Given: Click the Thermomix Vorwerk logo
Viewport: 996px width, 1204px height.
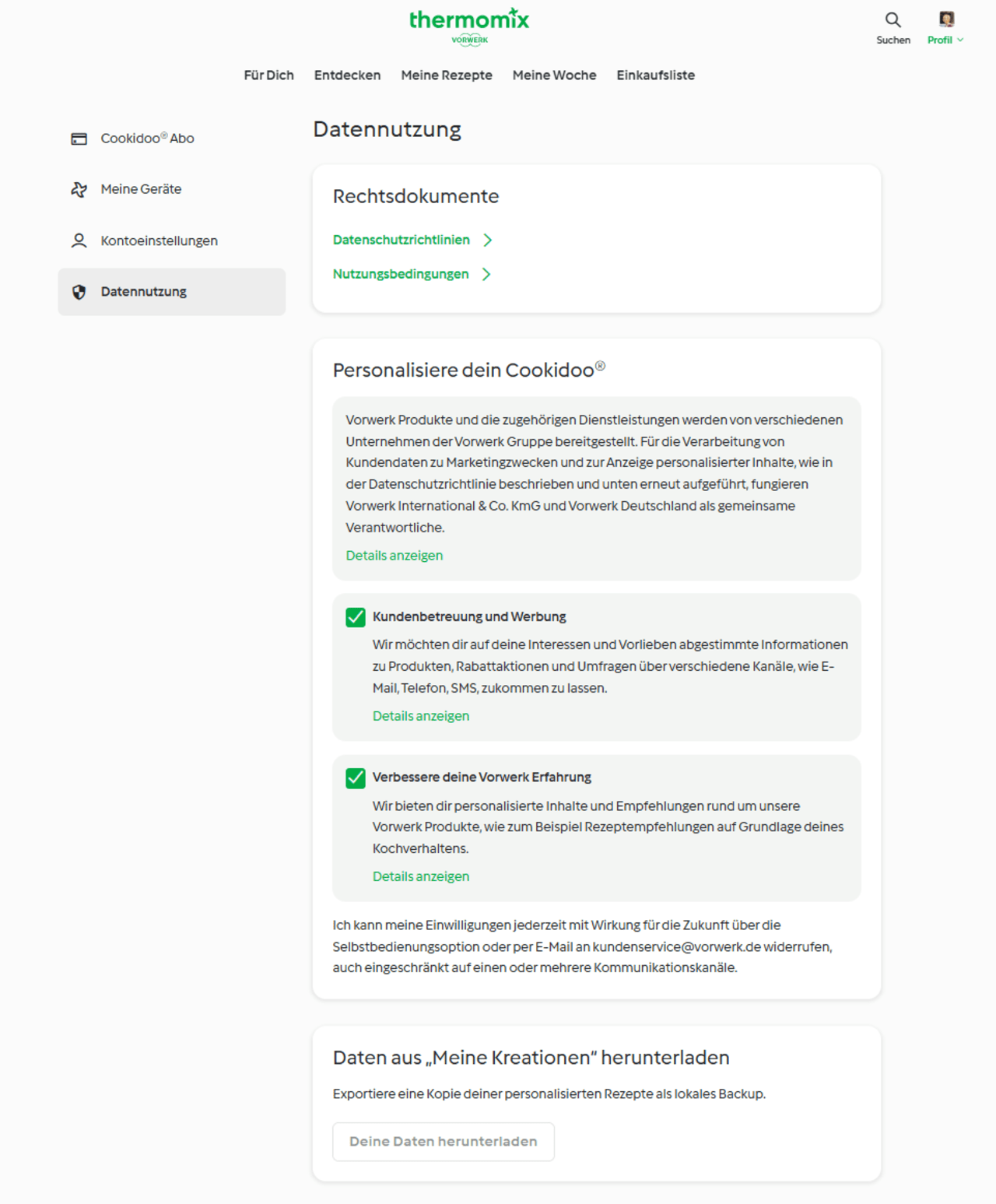Looking at the screenshot, I should tap(469, 26).
